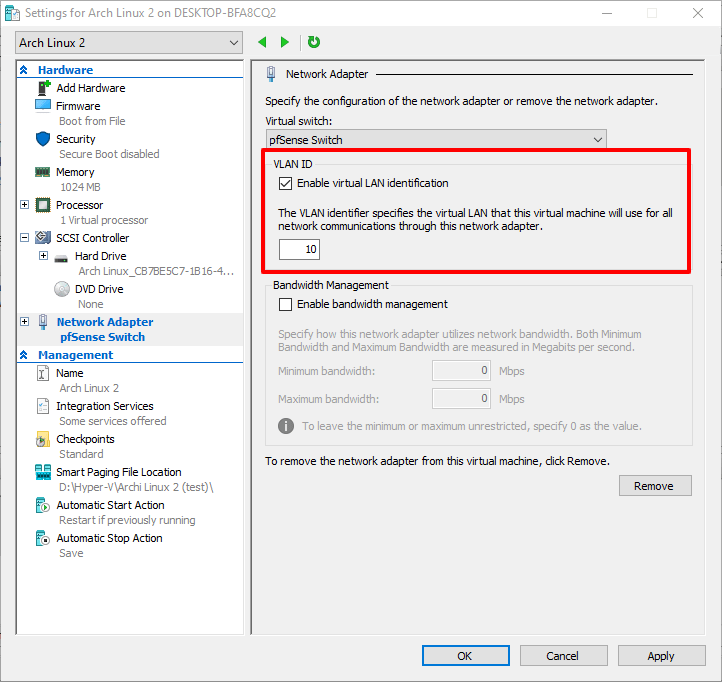Image resolution: width=722 pixels, height=682 pixels.
Task: Click the Firmware monitor icon
Action: (43, 106)
